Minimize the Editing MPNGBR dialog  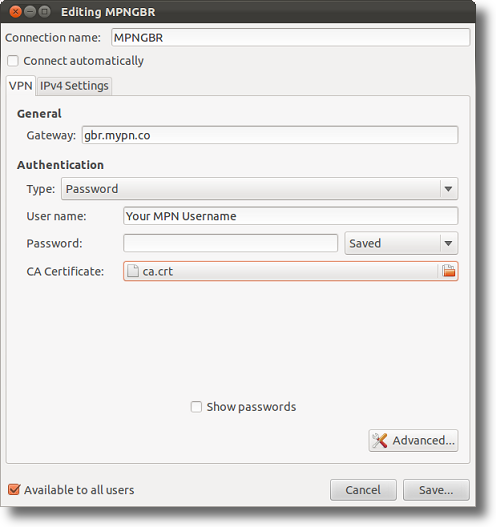(x=30, y=12)
